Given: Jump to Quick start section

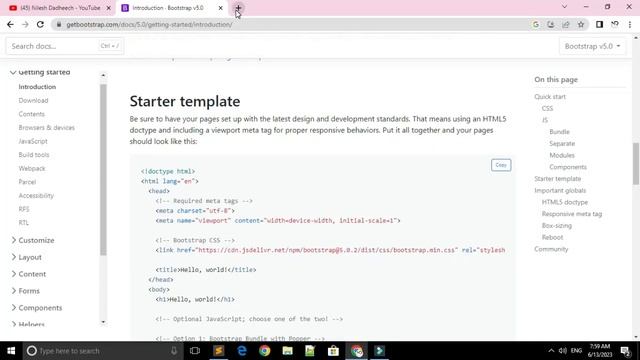Looking at the screenshot, I should (x=550, y=97).
